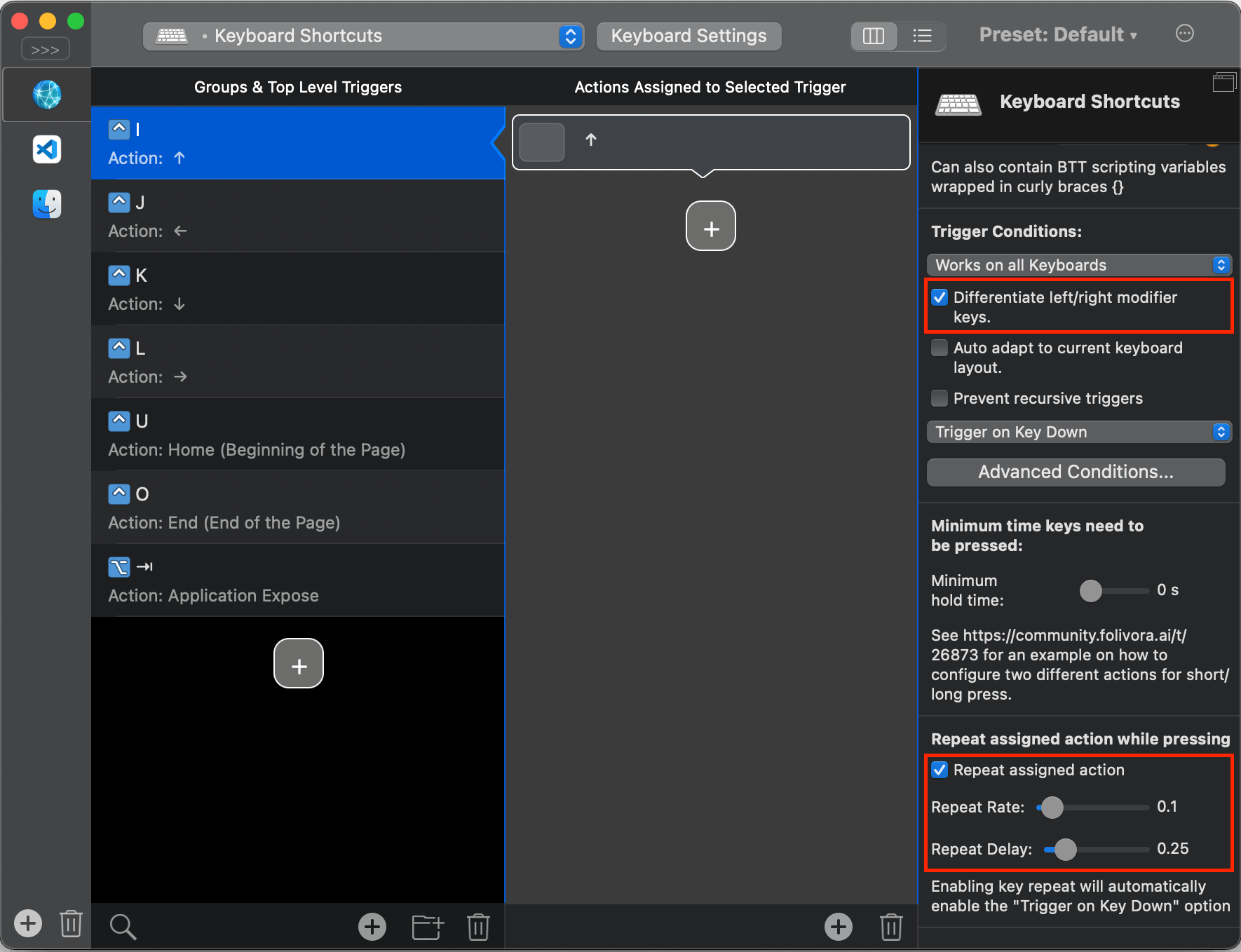
Task: Select the Control+I trigger row
Action: pyautogui.click(x=298, y=143)
